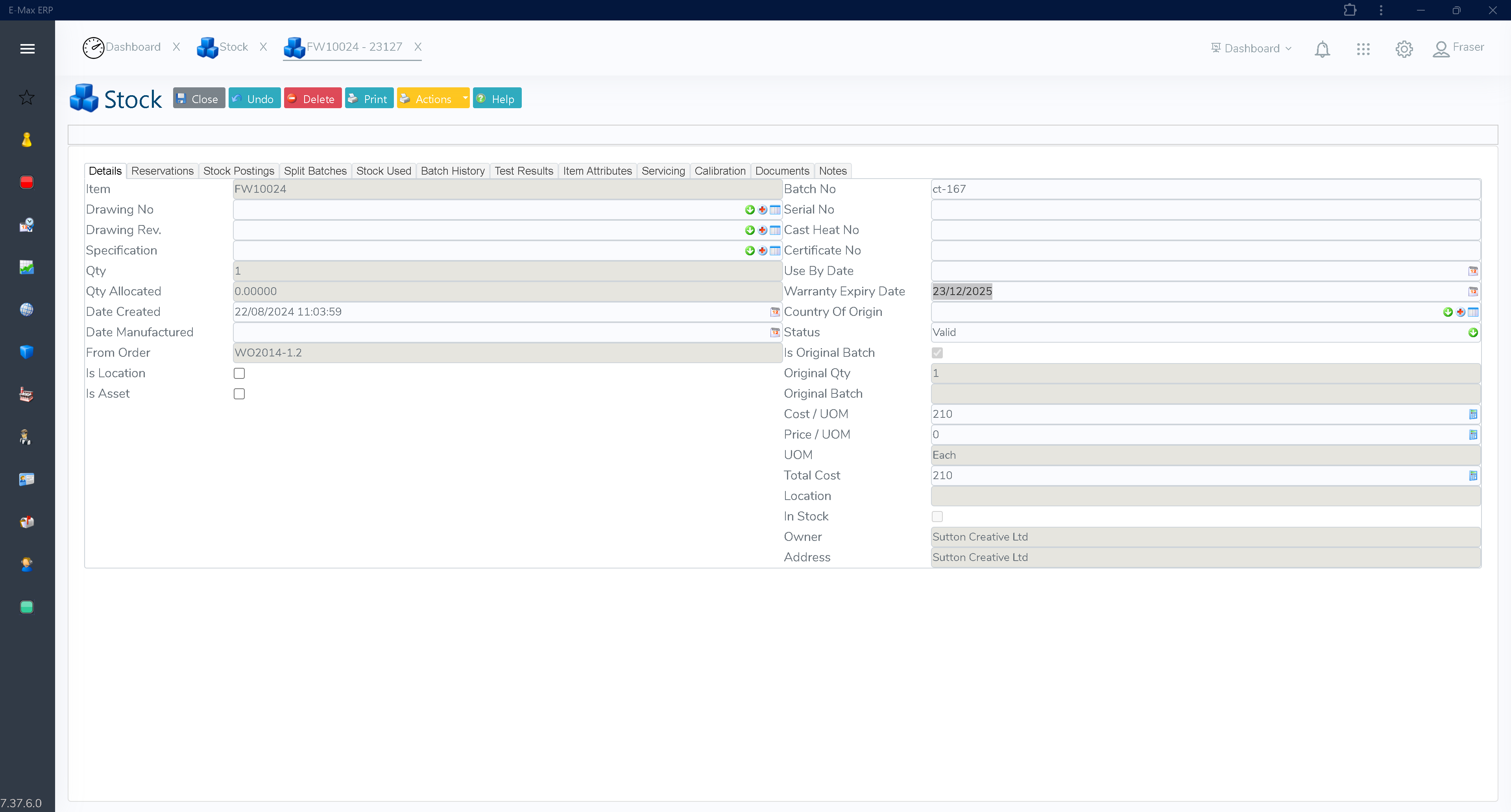This screenshot has width=1511, height=812.
Task: Open the Status field dropdown
Action: point(1474,332)
